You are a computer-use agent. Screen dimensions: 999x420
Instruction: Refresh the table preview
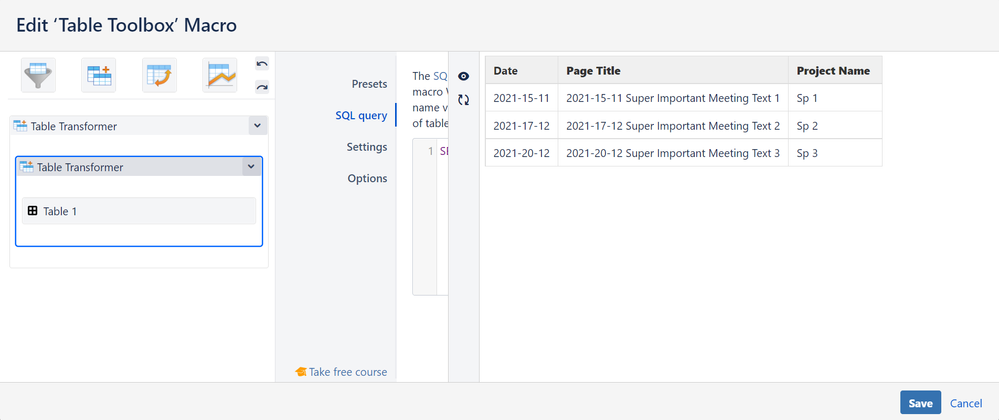(x=464, y=100)
